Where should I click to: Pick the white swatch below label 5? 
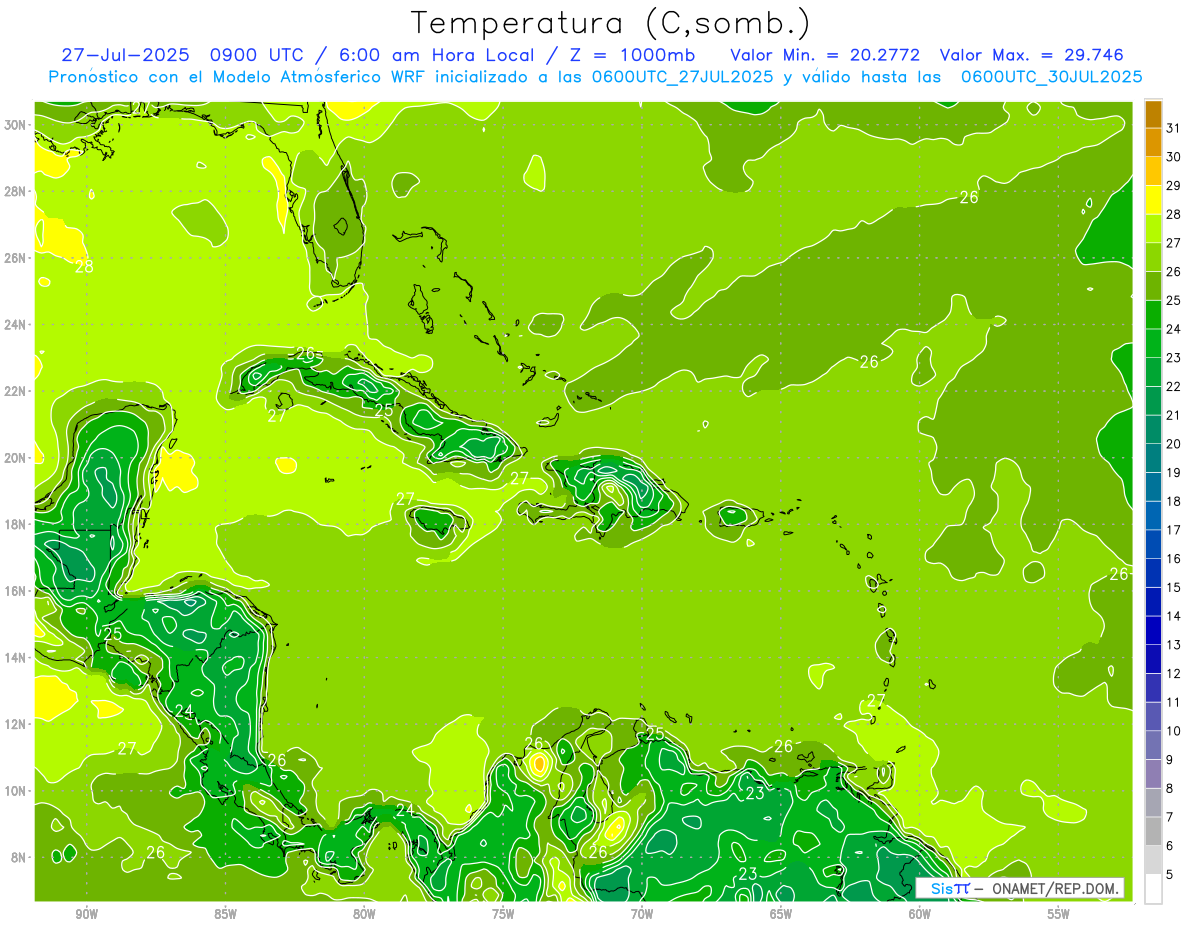[x=1153, y=889]
